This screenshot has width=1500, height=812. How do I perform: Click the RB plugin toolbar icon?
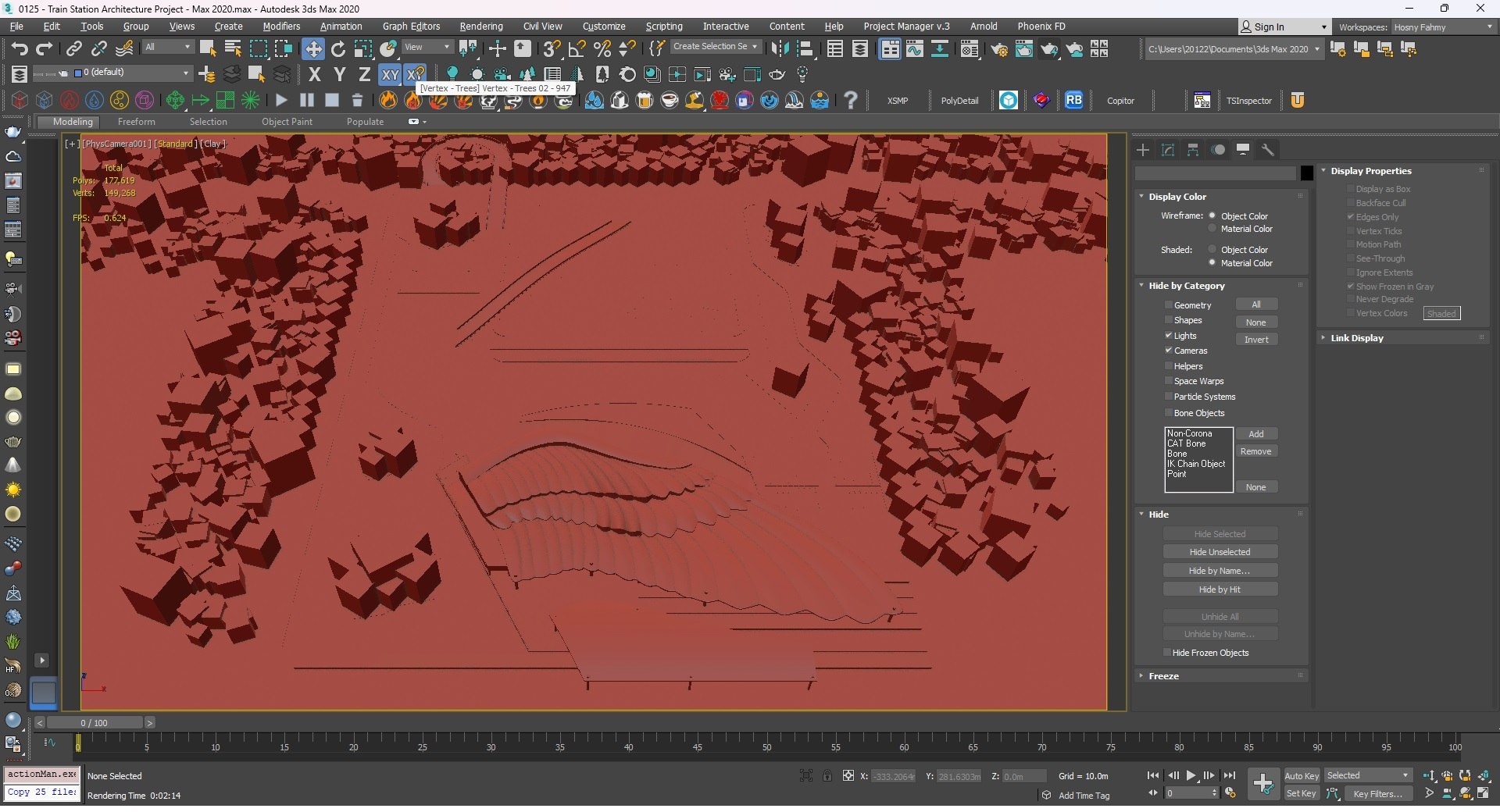click(1074, 100)
